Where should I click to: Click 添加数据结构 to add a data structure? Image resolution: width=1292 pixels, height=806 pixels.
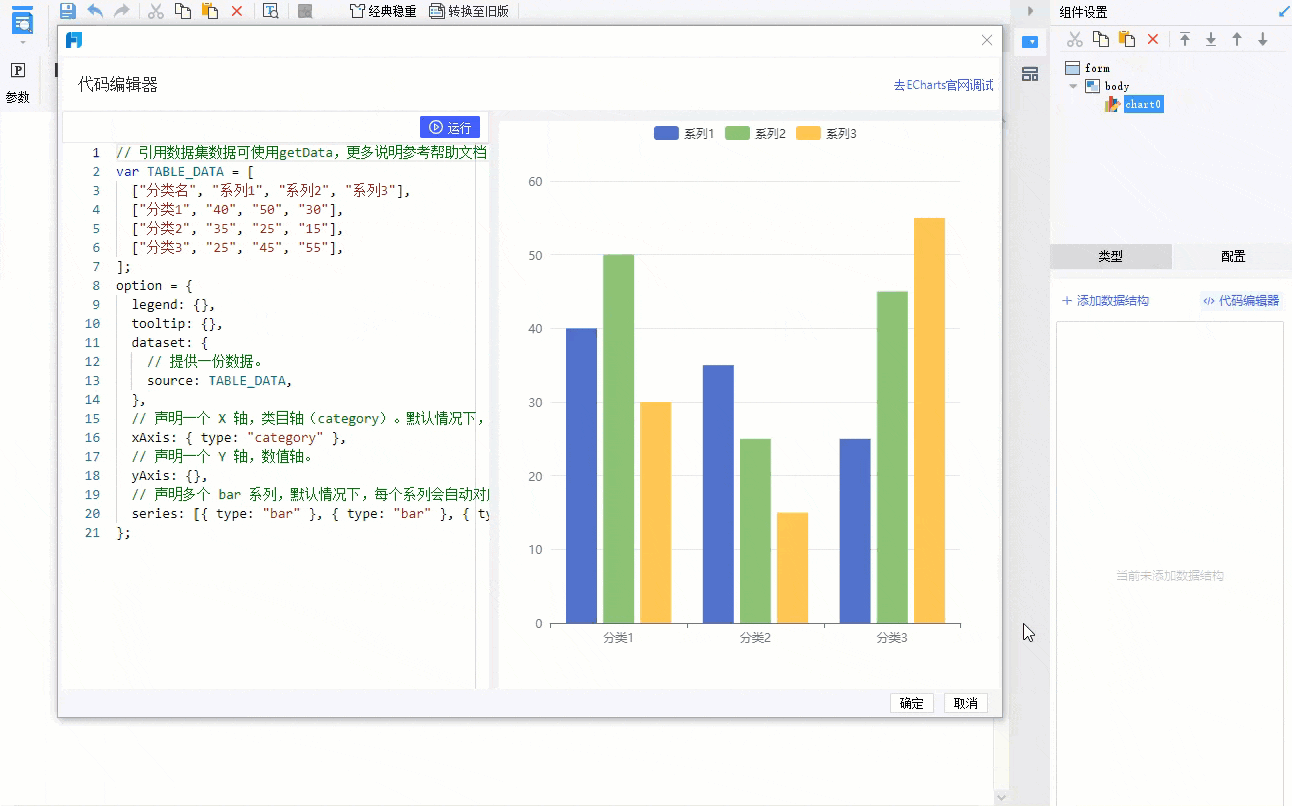pyautogui.click(x=1105, y=300)
